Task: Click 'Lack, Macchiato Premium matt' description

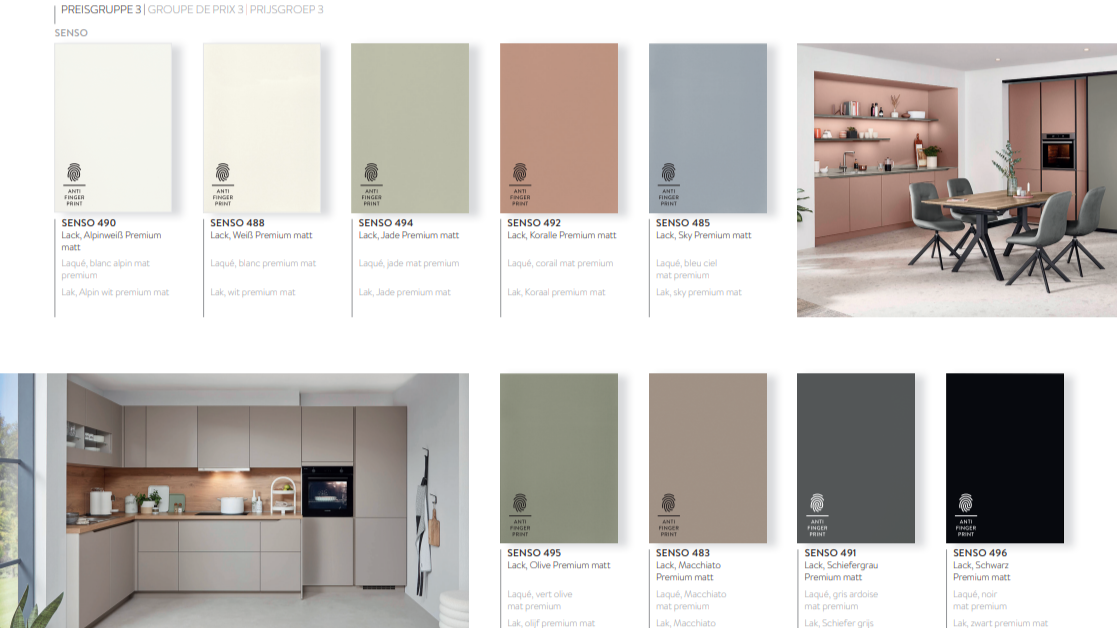Action: click(688, 571)
